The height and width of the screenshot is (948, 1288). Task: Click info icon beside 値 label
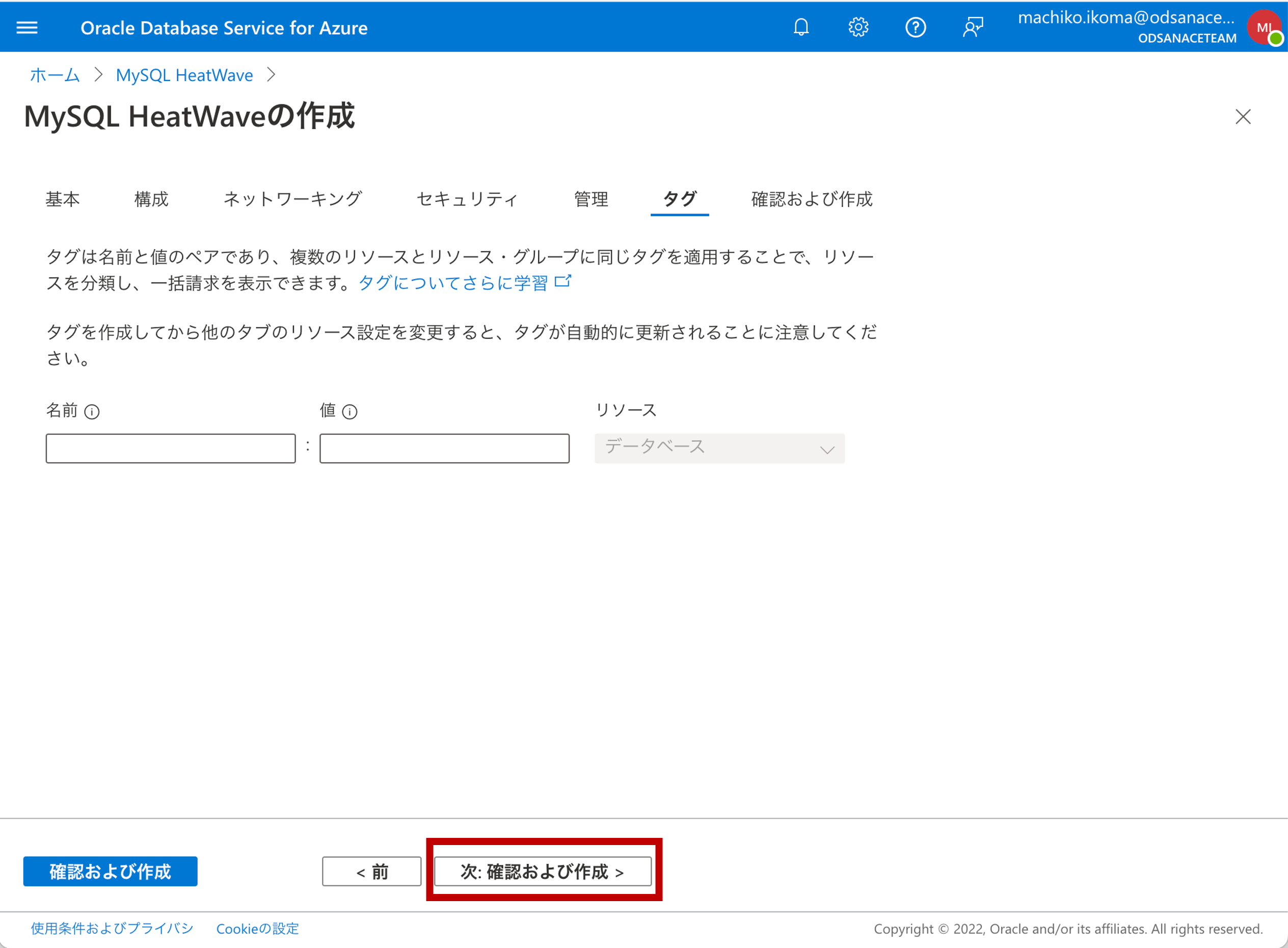point(350,411)
